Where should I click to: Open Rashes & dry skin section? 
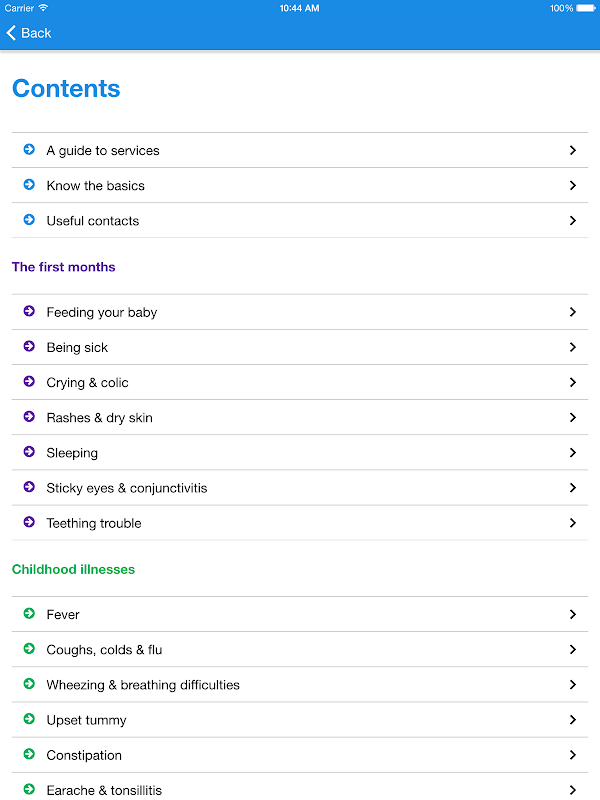click(x=99, y=418)
